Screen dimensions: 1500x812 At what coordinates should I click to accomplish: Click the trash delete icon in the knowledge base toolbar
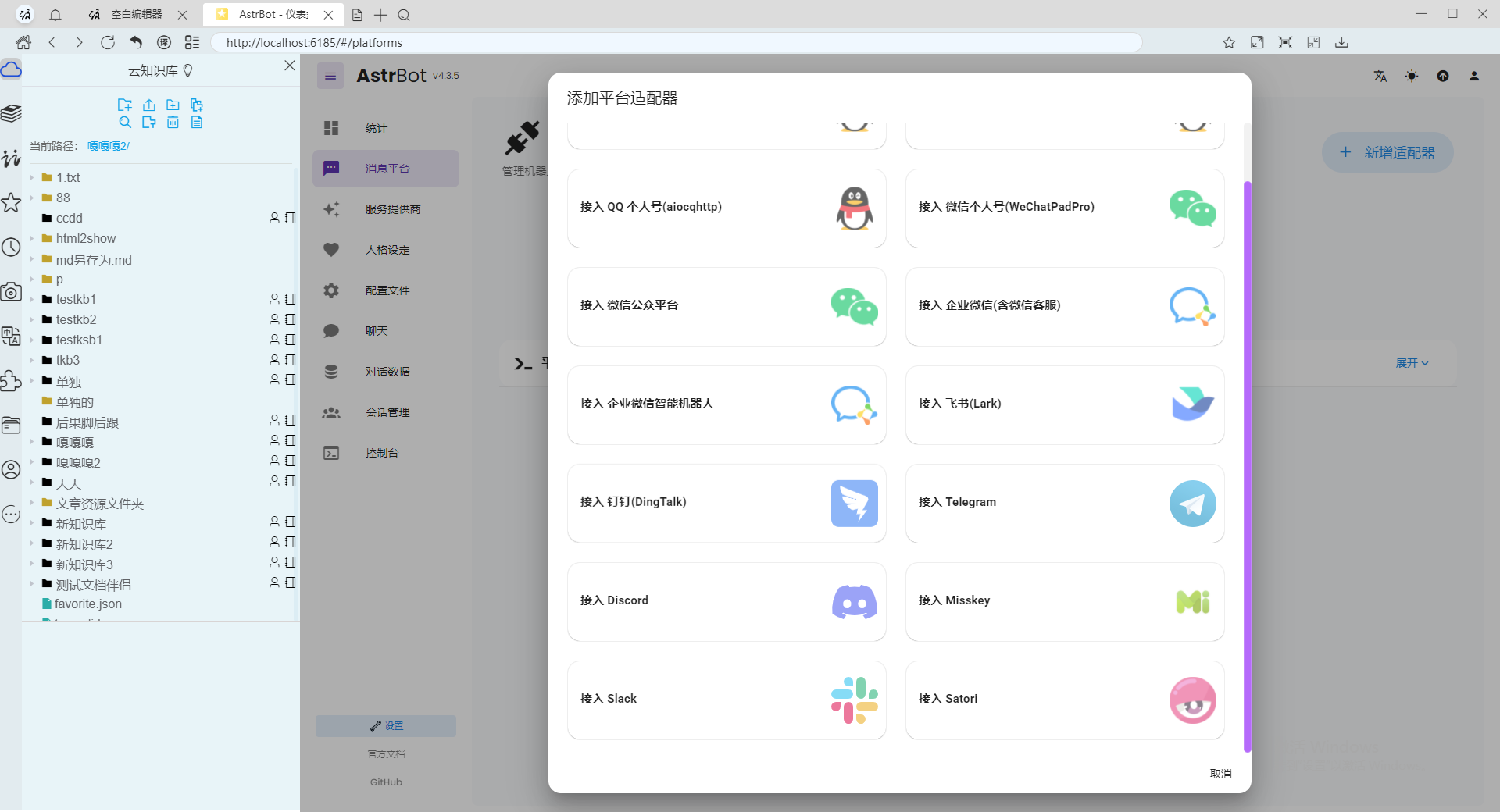173,123
